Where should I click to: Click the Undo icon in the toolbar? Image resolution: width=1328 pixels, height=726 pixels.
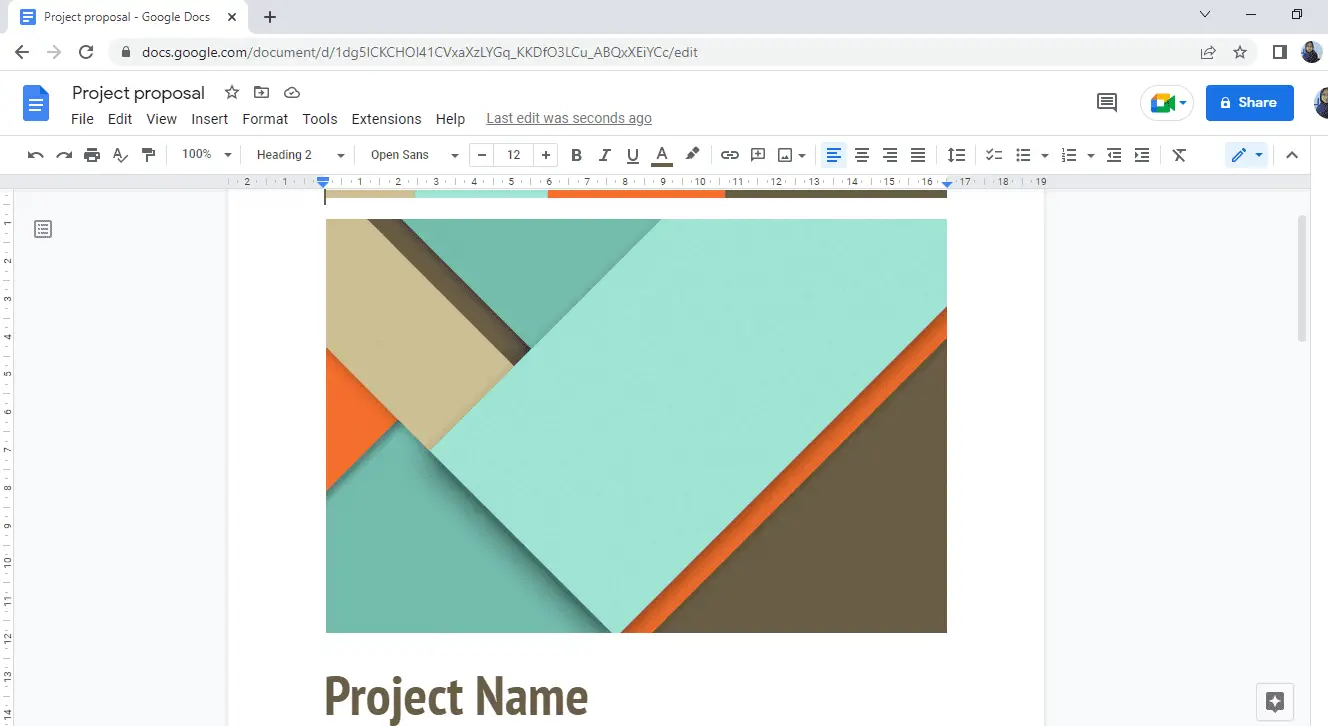point(36,155)
